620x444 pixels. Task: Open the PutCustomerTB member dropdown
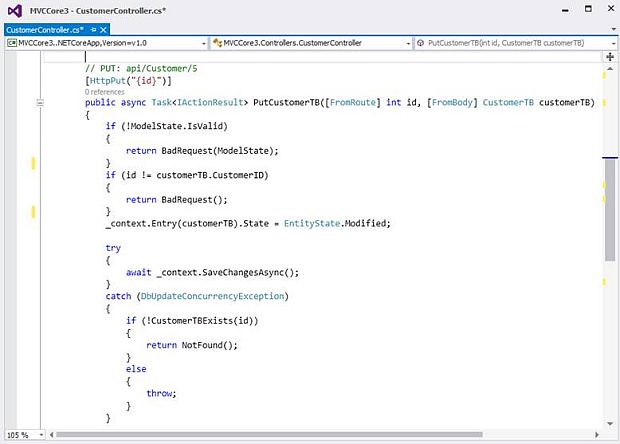(516, 43)
